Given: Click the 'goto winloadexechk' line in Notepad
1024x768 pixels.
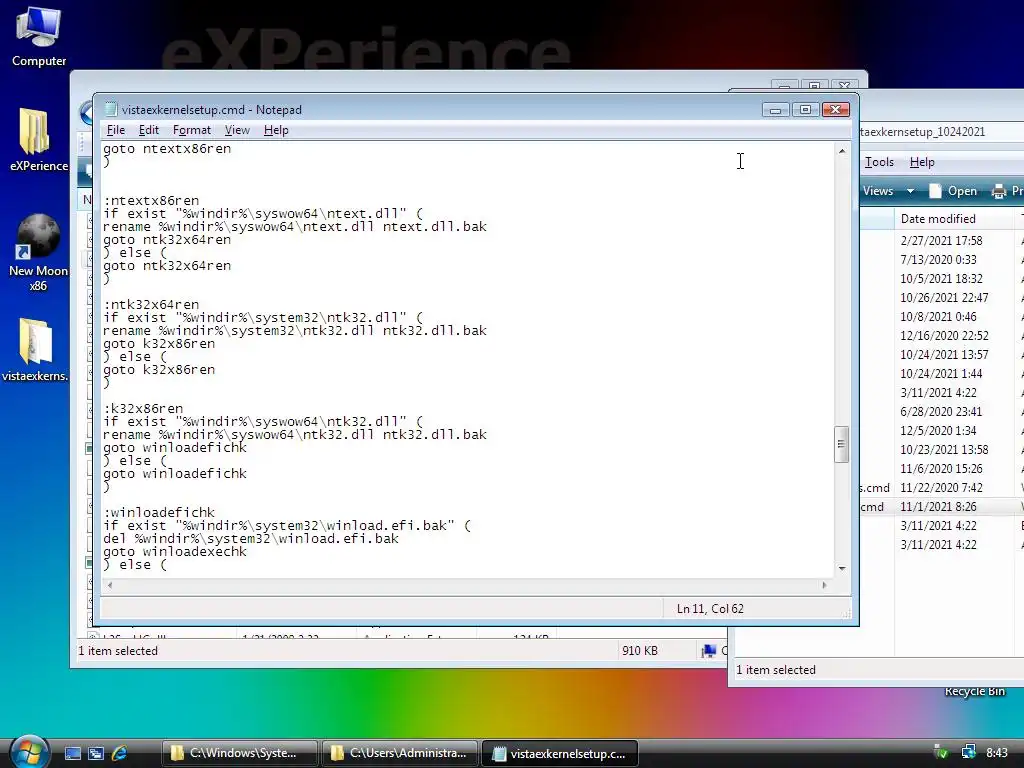Looking at the screenshot, I should point(175,551).
